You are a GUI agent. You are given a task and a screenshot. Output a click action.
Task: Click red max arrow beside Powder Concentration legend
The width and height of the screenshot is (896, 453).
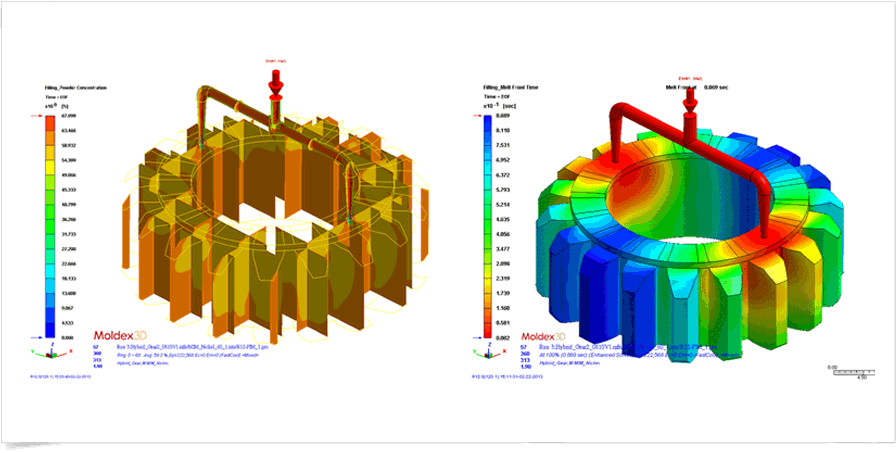pos(35,115)
